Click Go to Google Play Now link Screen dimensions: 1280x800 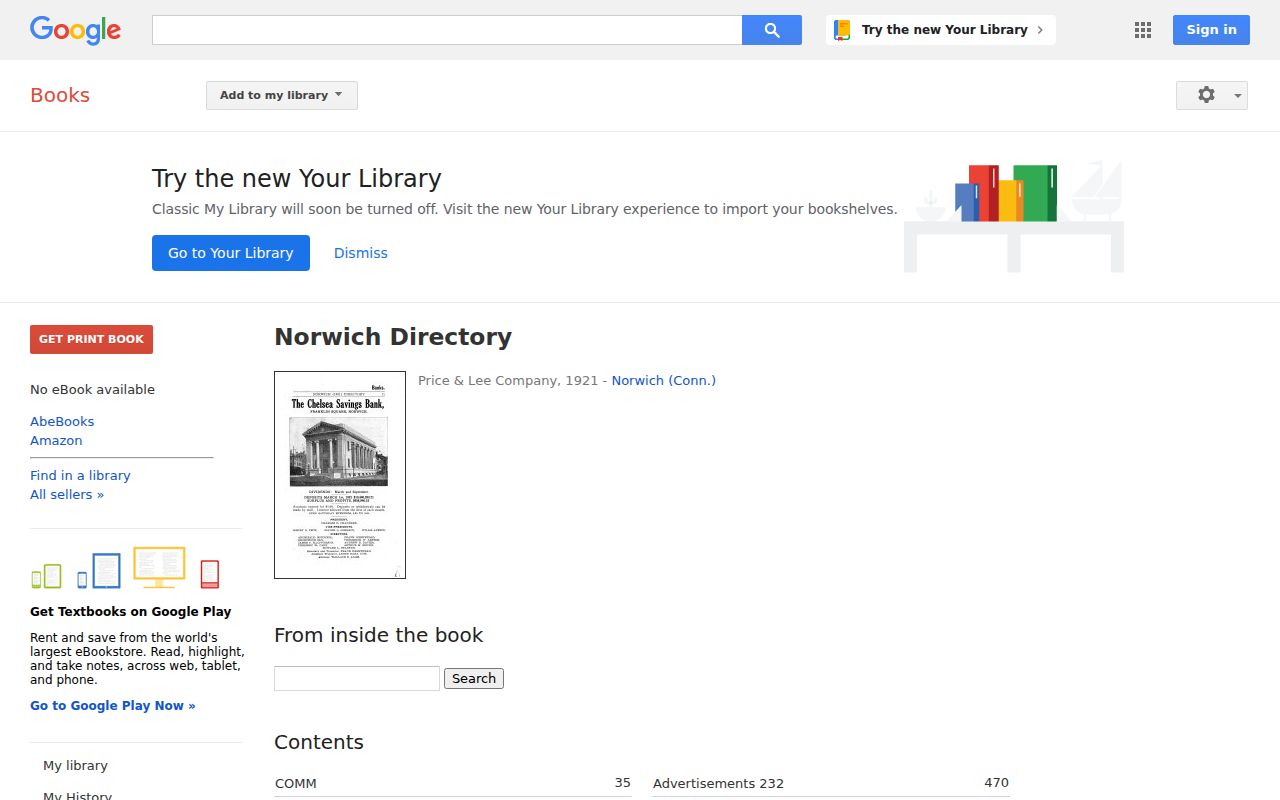(113, 705)
